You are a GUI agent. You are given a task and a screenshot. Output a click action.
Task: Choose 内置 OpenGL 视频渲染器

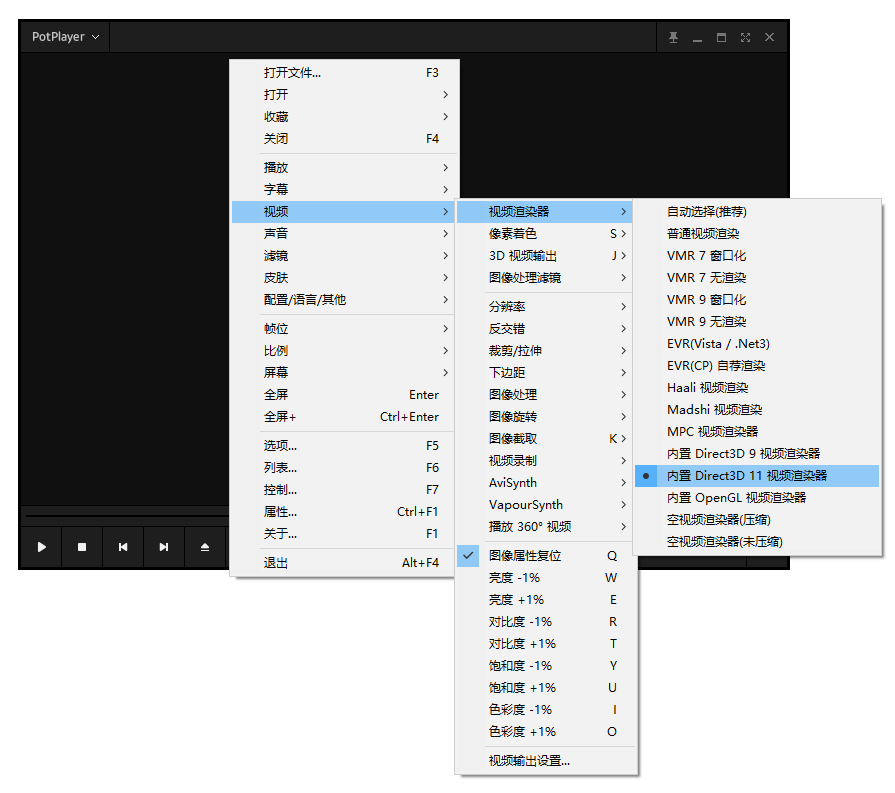click(x=757, y=498)
